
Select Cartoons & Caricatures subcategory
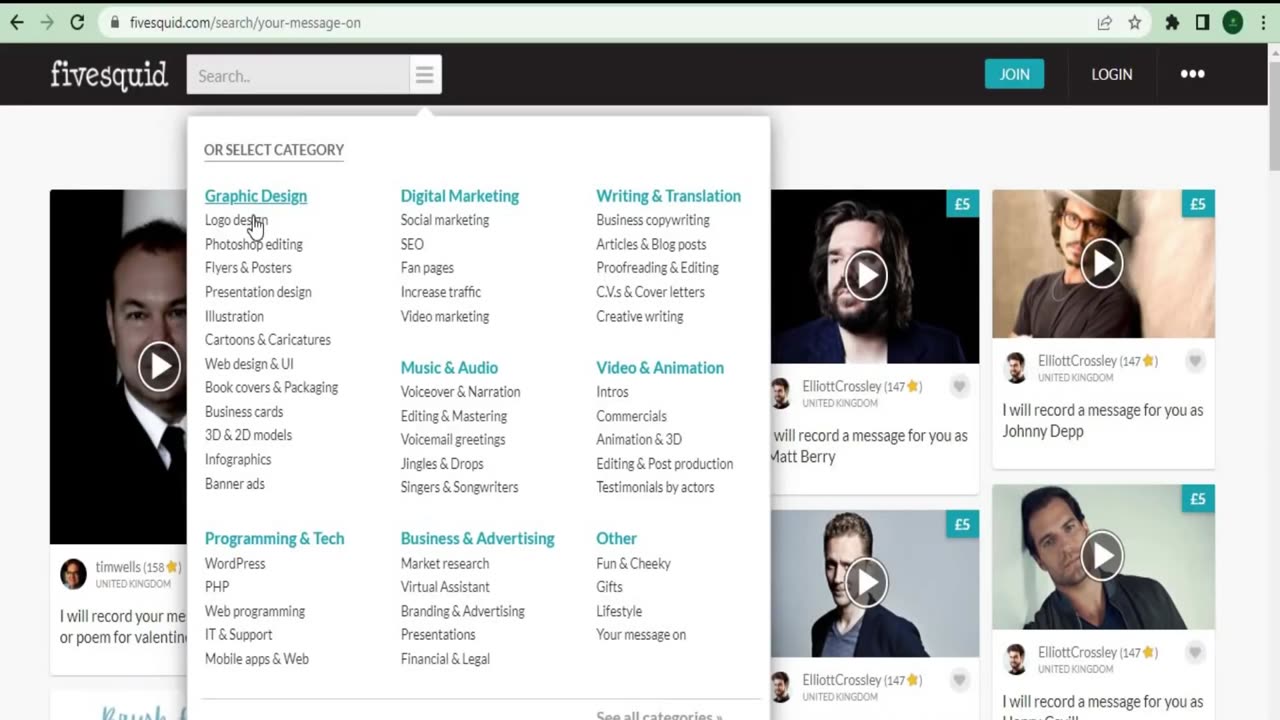(268, 340)
